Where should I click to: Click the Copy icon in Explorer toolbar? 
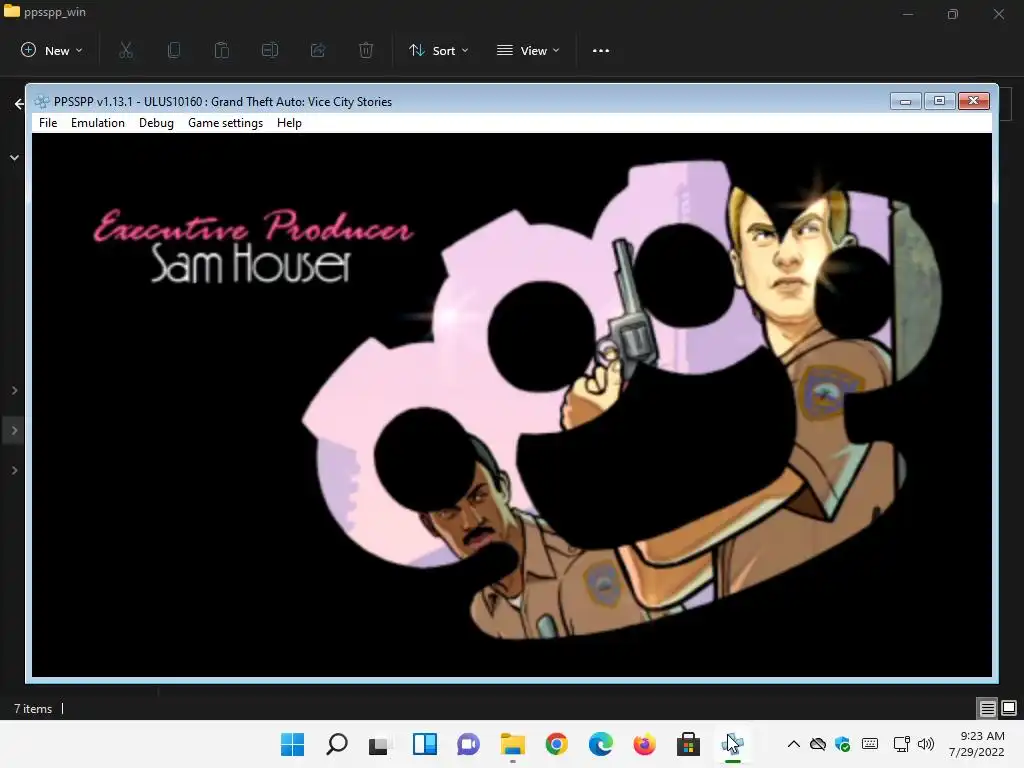(x=174, y=50)
